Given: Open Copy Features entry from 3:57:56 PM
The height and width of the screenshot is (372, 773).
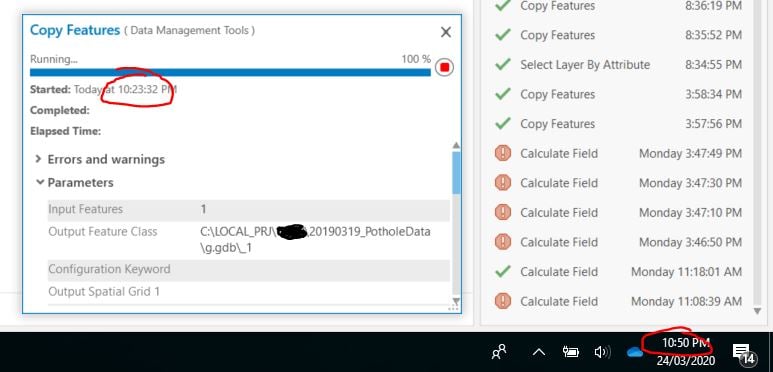Looking at the screenshot, I should point(618,124).
